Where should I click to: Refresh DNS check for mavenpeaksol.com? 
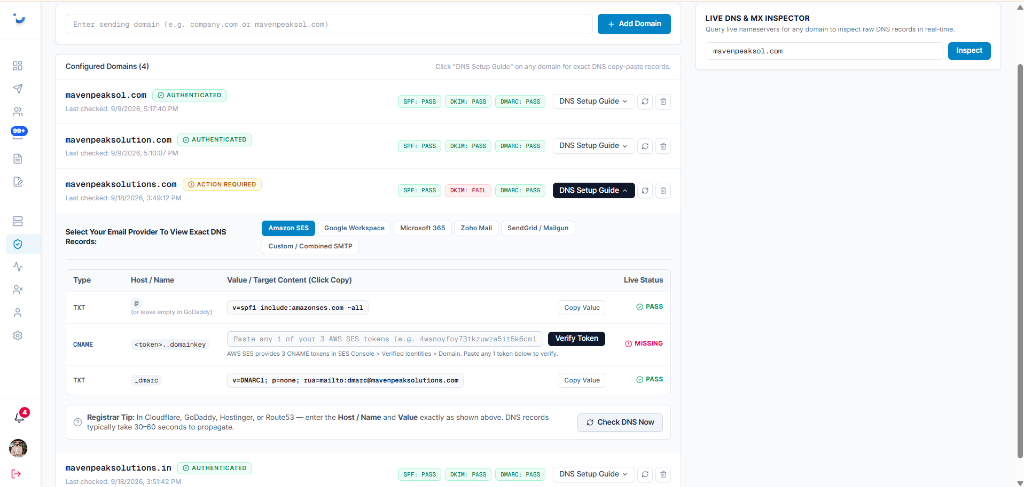coord(645,102)
